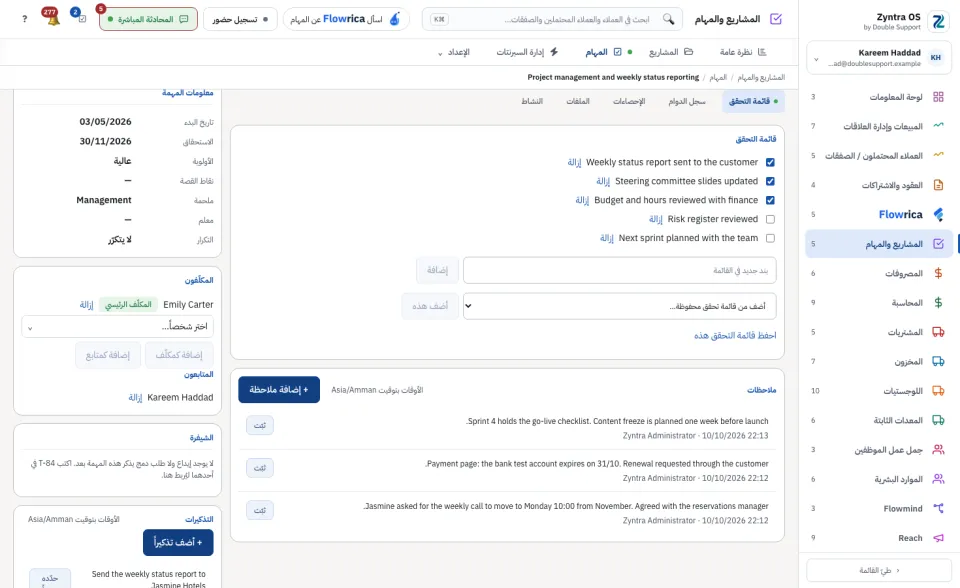The height and width of the screenshot is (588, 960).
Task: Click the new checklist item input field
Action: coord(620,270)
